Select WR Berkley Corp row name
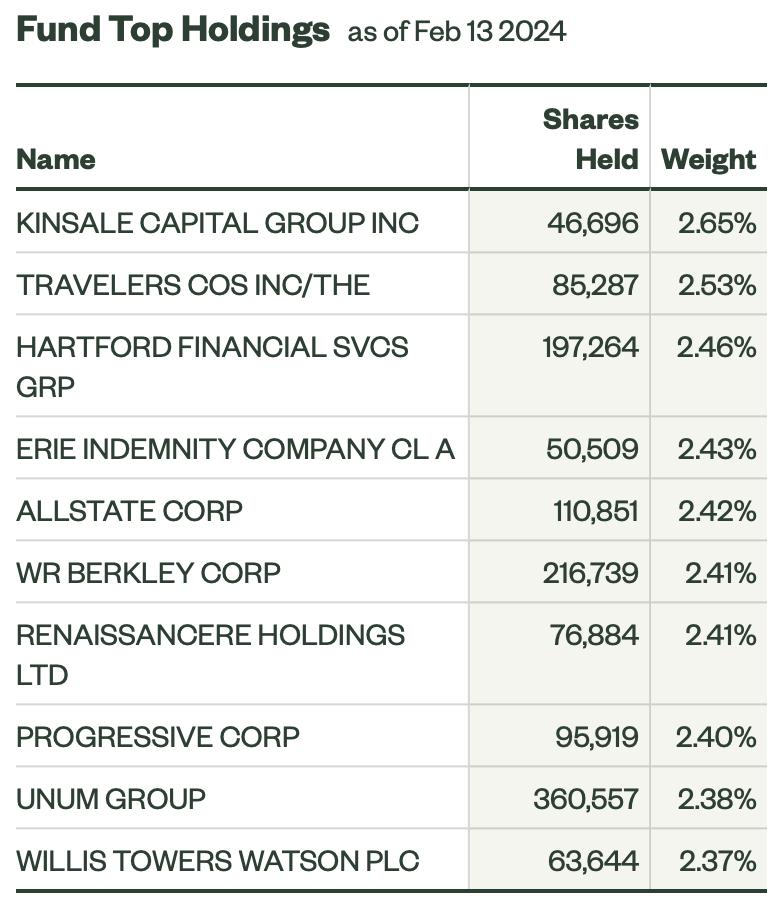 click(148, 573)
